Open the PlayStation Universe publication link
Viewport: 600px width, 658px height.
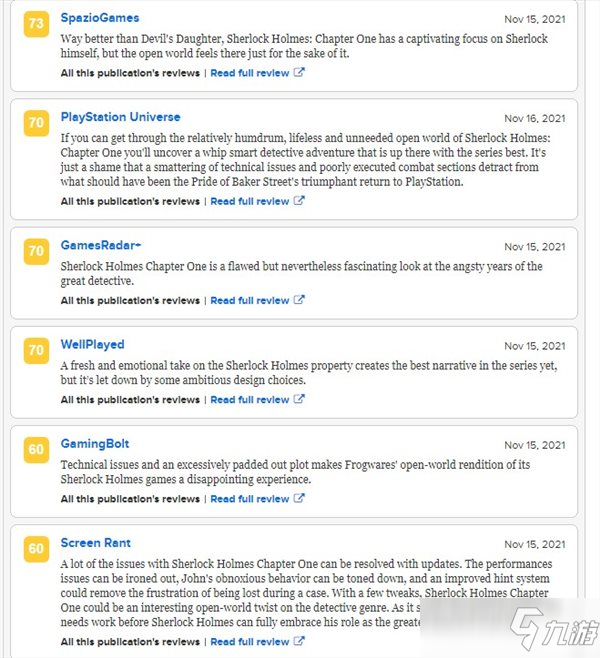click(x=120, y=117)
